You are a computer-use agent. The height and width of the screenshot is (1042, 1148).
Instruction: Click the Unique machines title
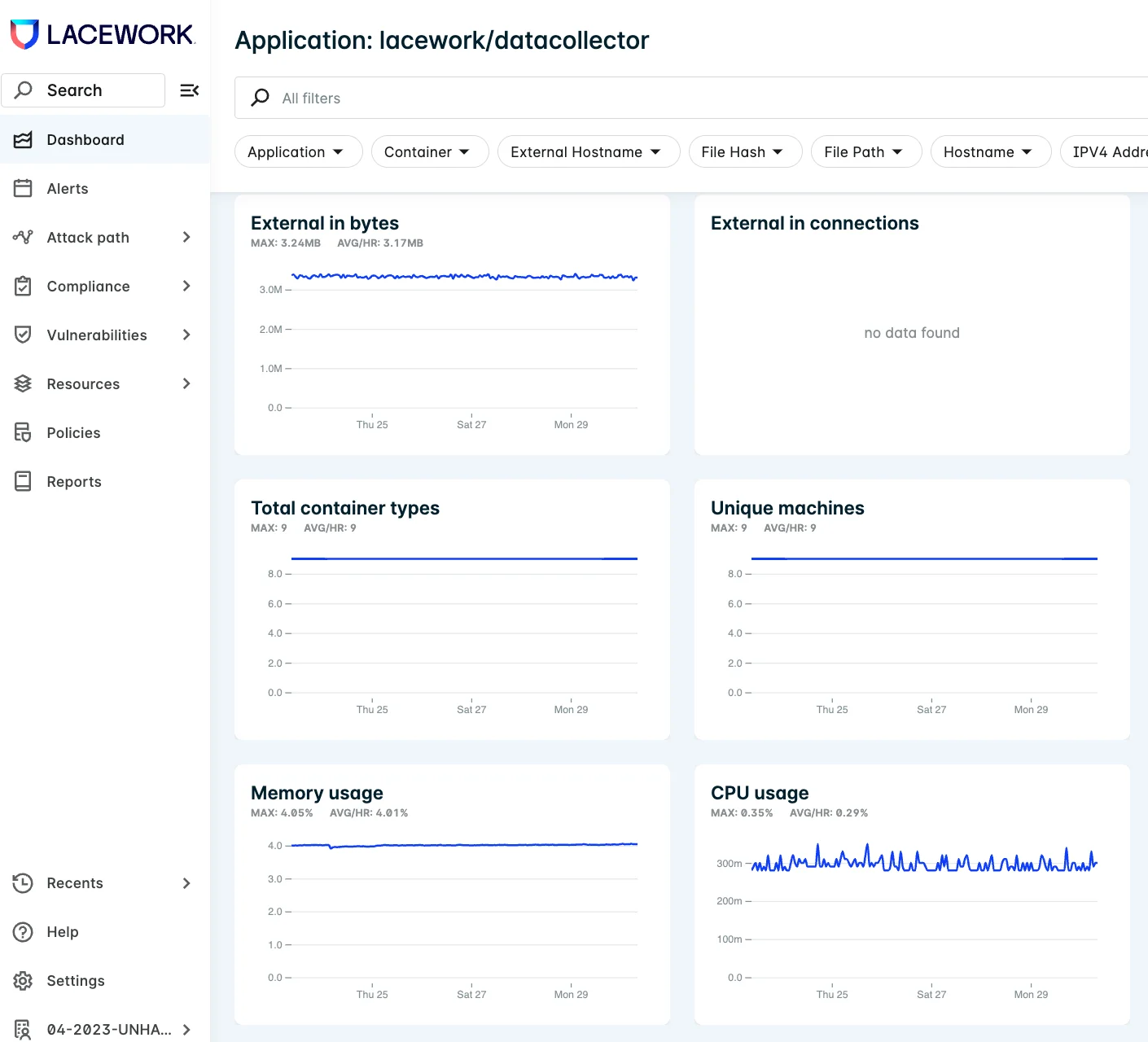pos(787,508)
